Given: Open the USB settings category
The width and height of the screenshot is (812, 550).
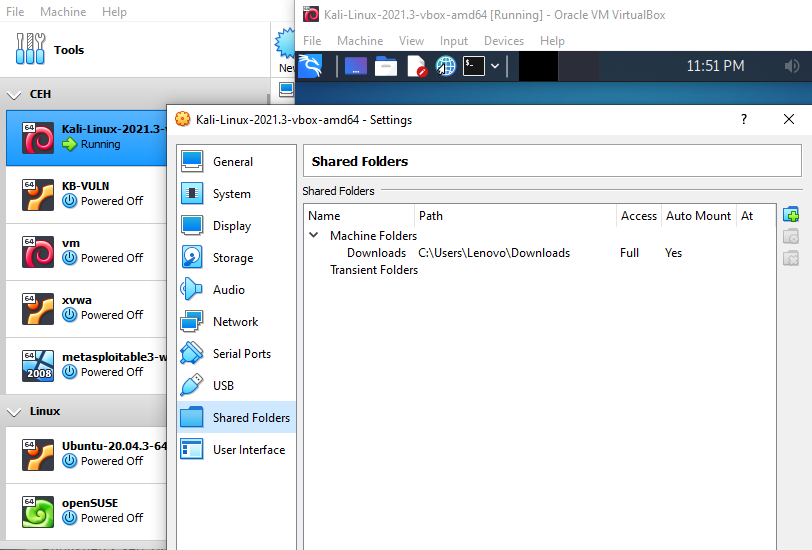Looking at the screenshot, I should coord(236,386).
